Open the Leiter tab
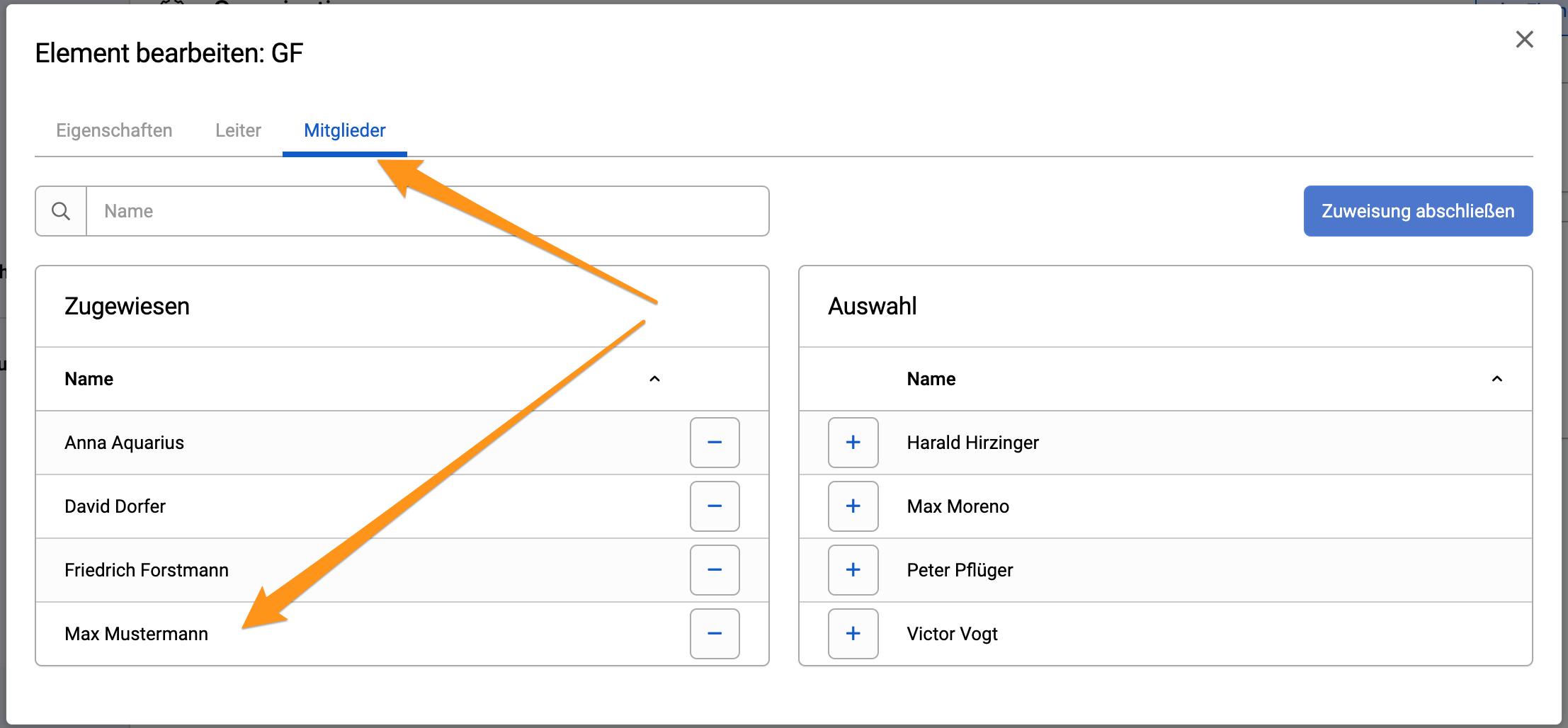1568x728 pixels. (x=238, y=130)
